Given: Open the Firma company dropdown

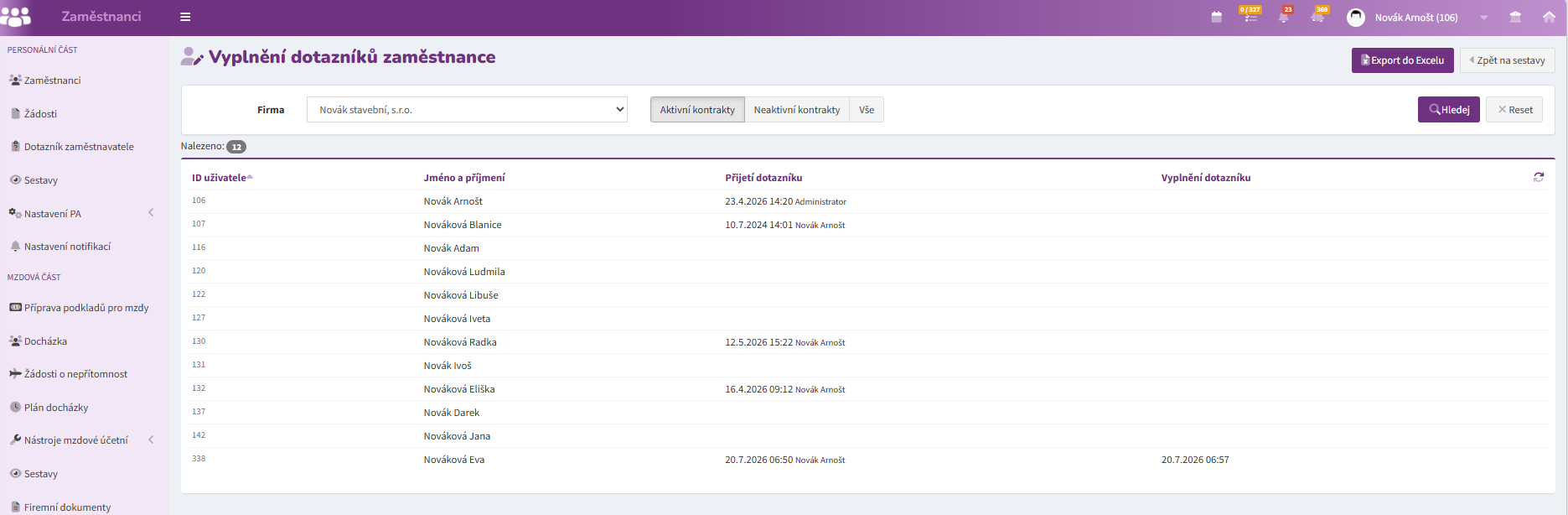Looking at the screenshot, I should [467, 110].
